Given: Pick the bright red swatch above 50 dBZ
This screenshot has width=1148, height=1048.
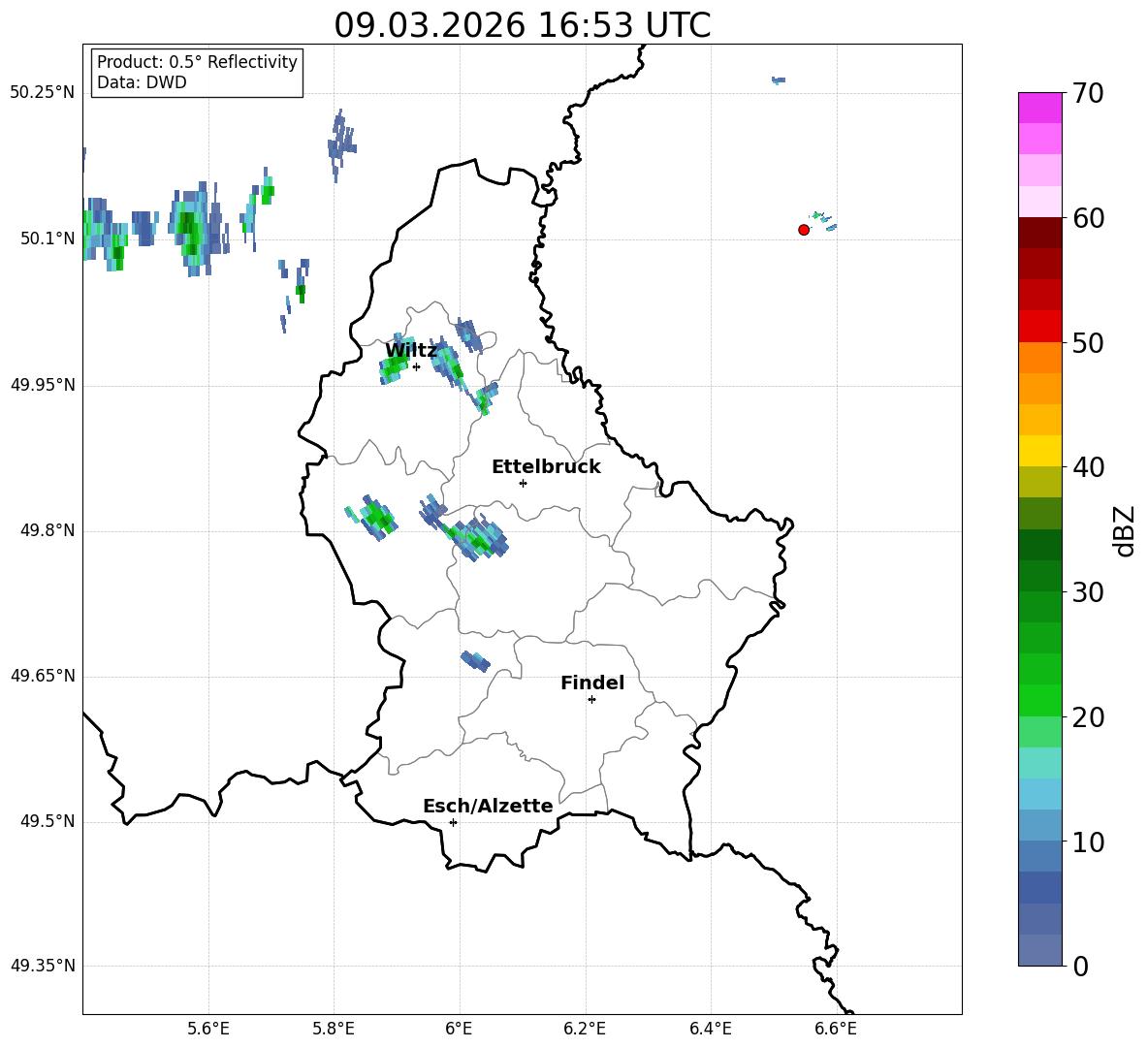Looking at the screenshot, I should point(1039,326).
